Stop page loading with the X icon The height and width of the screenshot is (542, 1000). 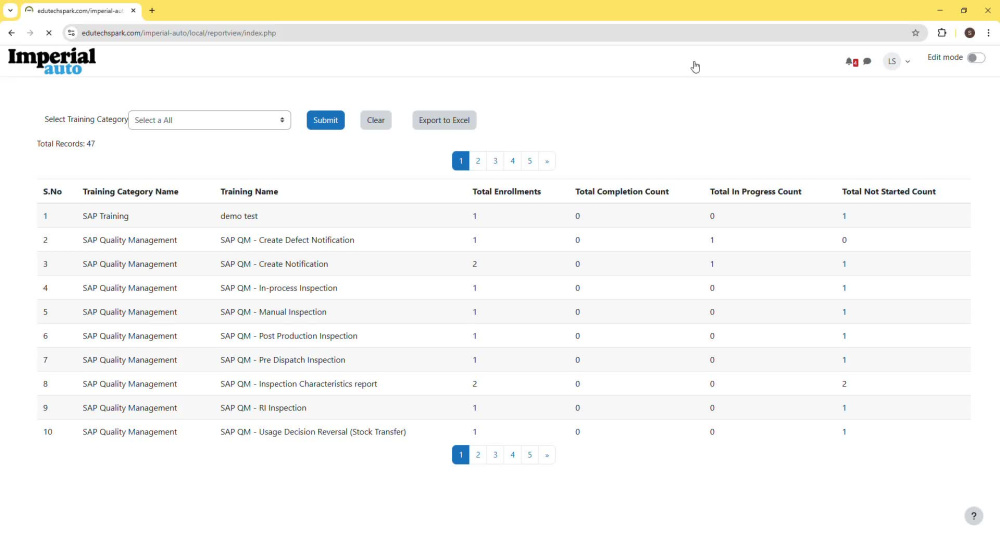(x=48, y=33)
